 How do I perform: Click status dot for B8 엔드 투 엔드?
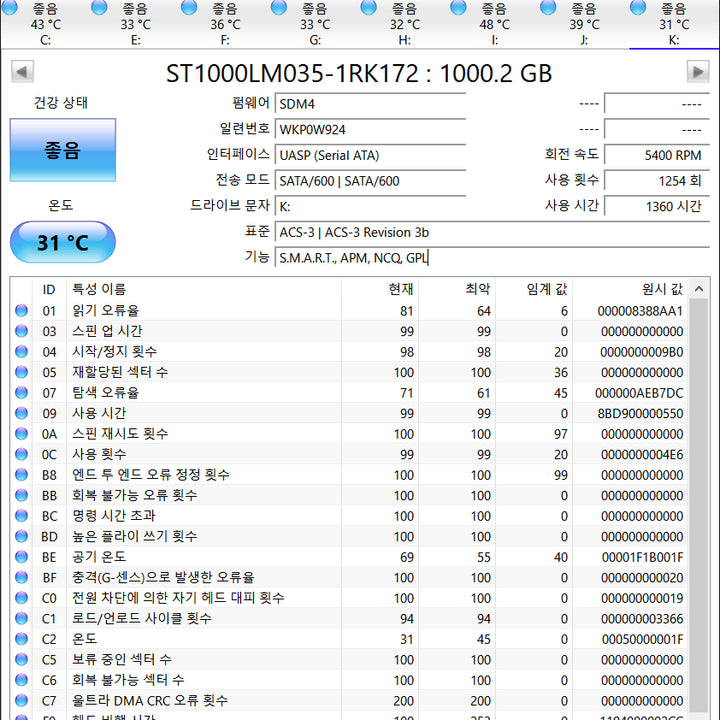(x=21, y=475)
